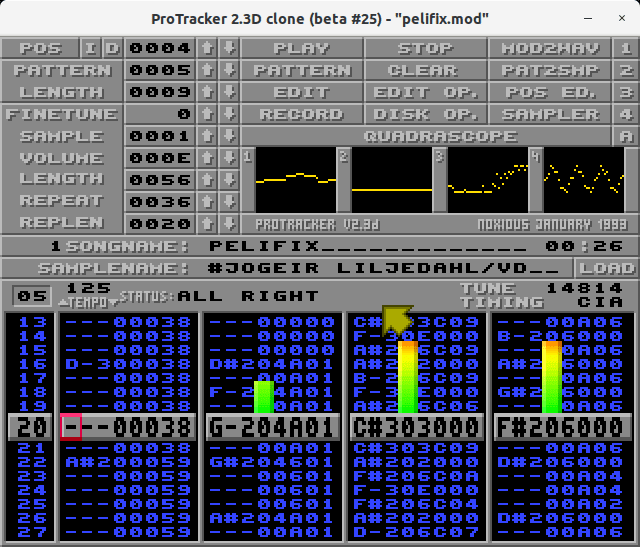Click note G-204A01 in current row
The image size is (640, 547).
(272, 427)
